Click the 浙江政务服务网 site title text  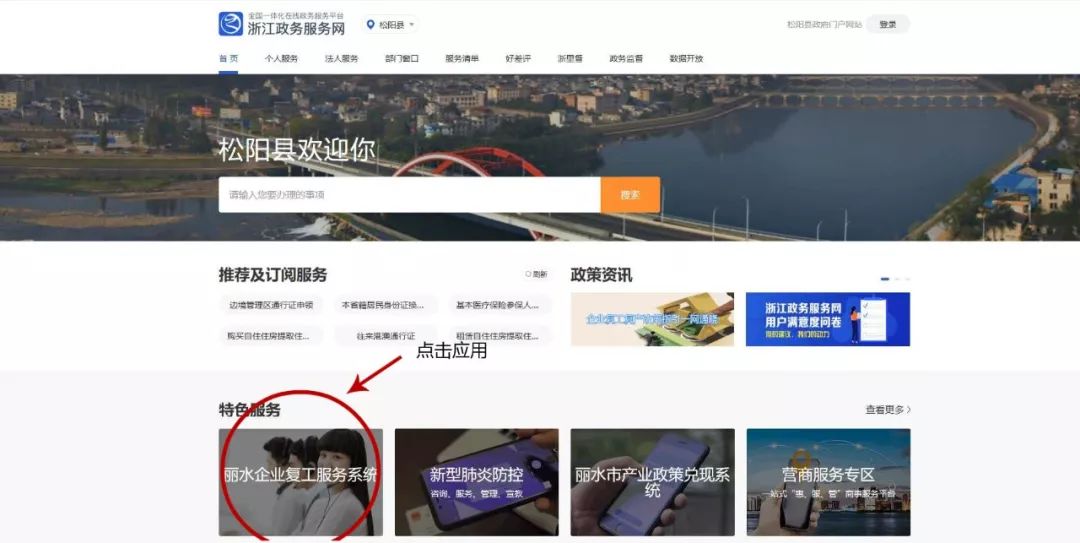[296, 28]
